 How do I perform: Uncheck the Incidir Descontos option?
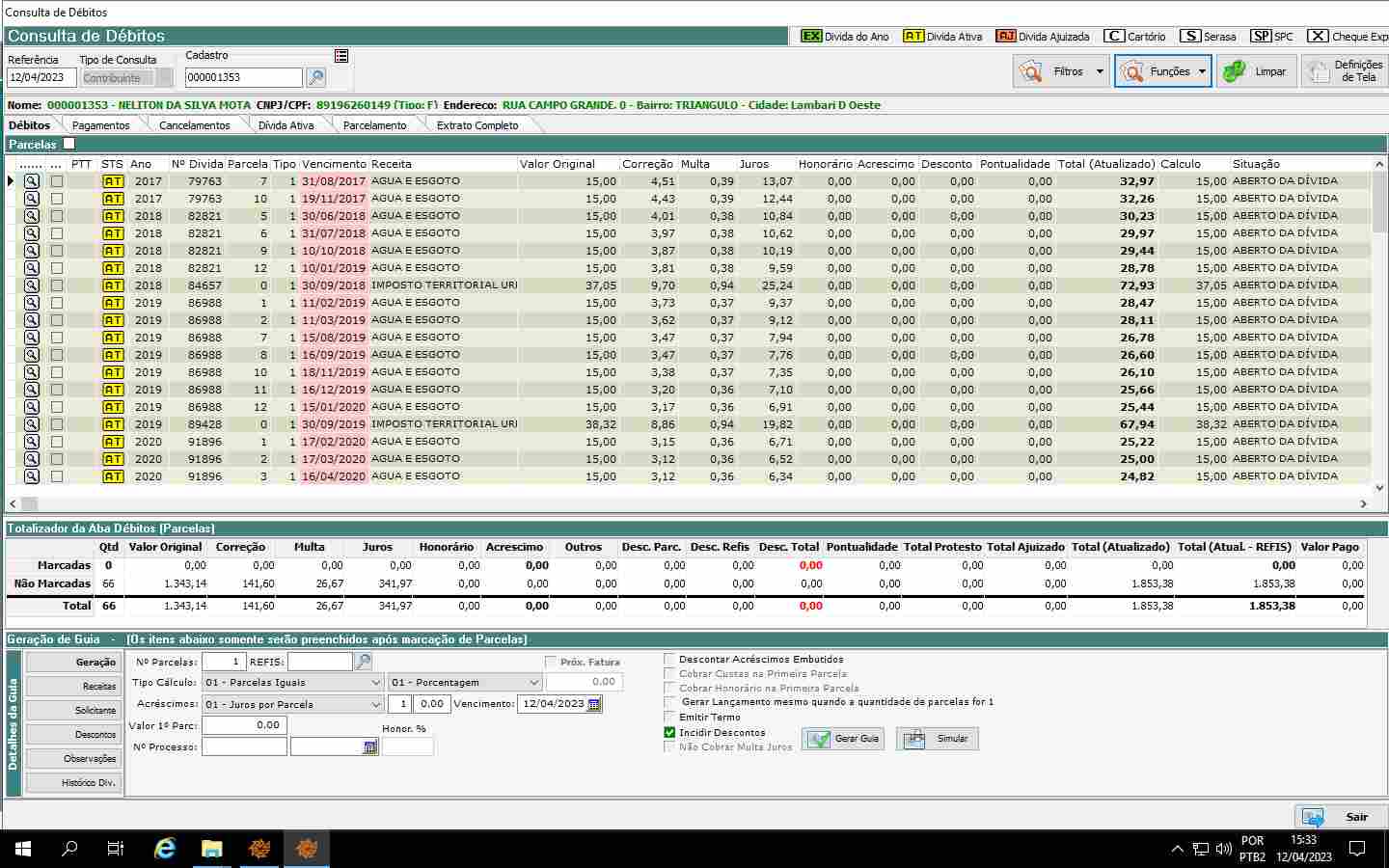(x=669, y=733)
